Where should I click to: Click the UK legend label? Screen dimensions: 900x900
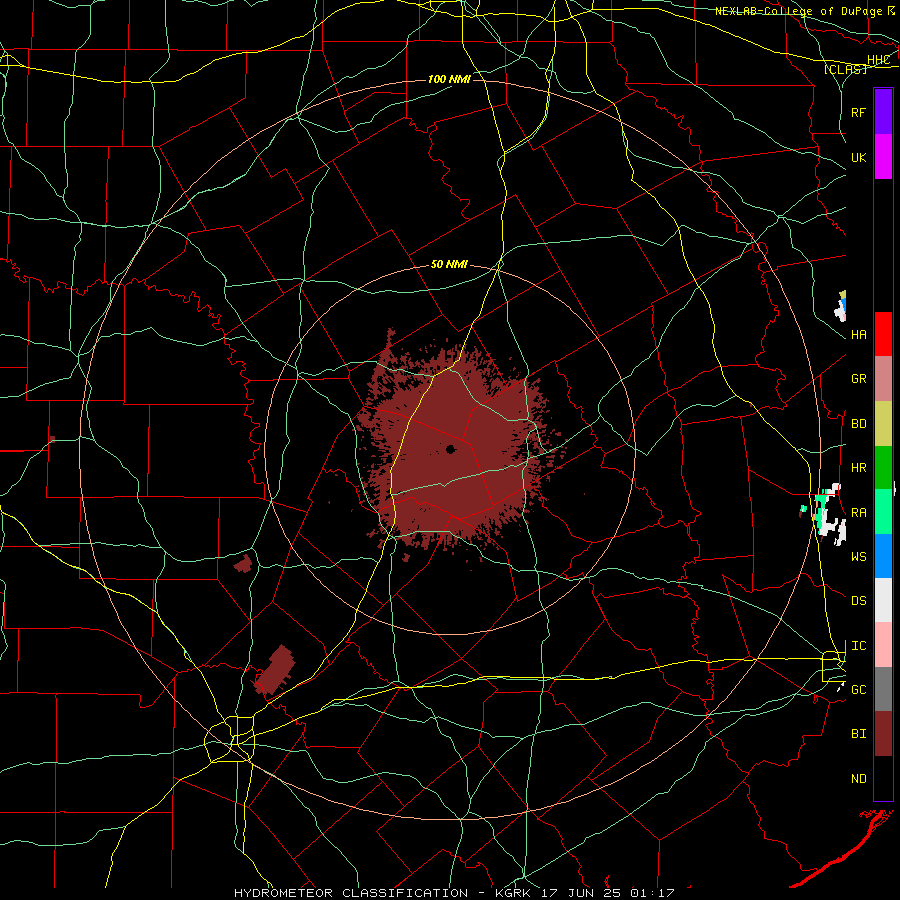click(858, 157)
